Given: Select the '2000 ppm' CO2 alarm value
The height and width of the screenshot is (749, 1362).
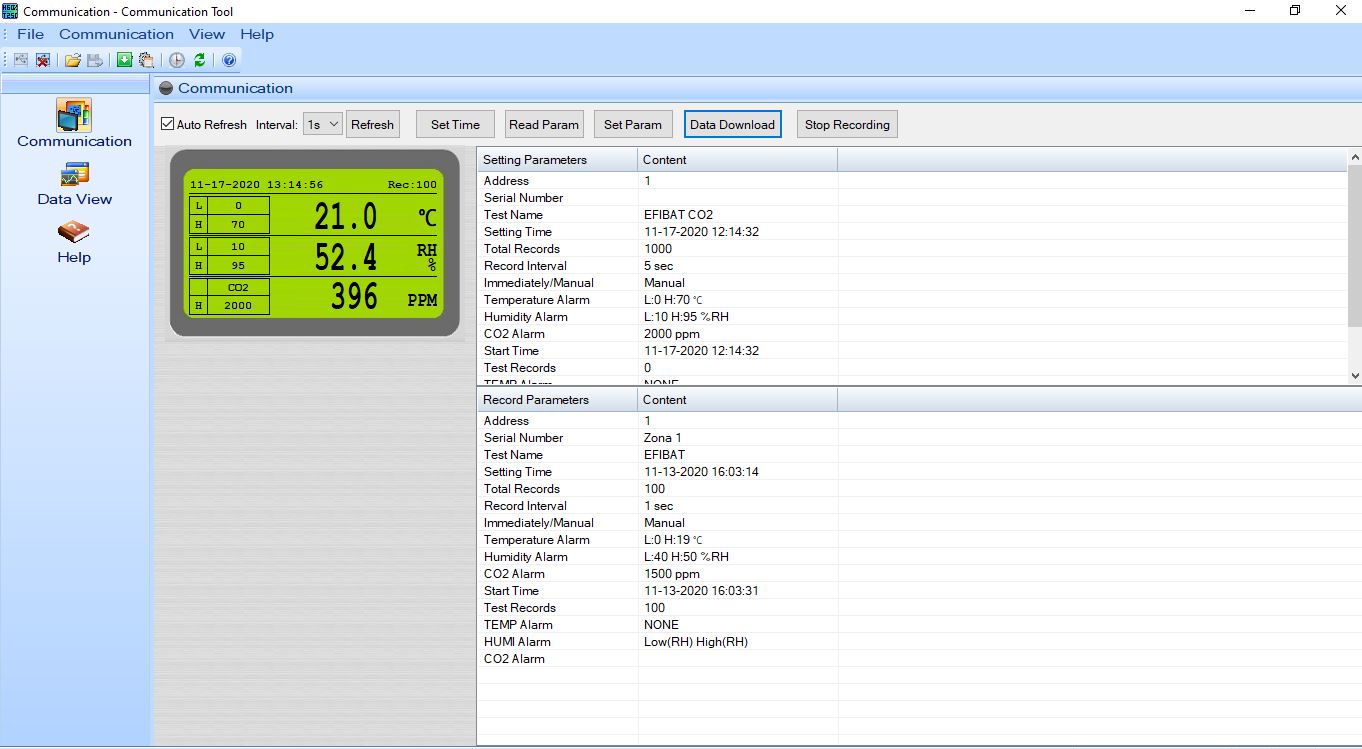Looking at the screenshot, I should [x=671, y=334].
